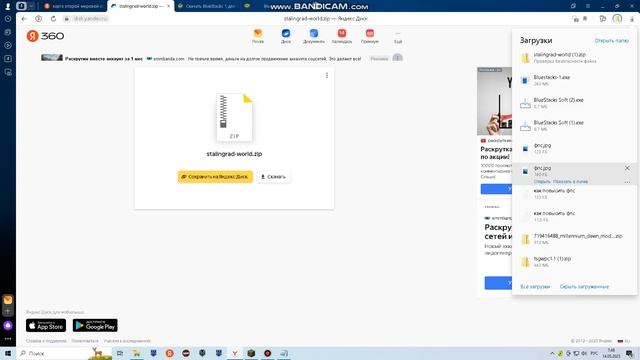Click the bookmark icon in the address bar

[585, 19]
